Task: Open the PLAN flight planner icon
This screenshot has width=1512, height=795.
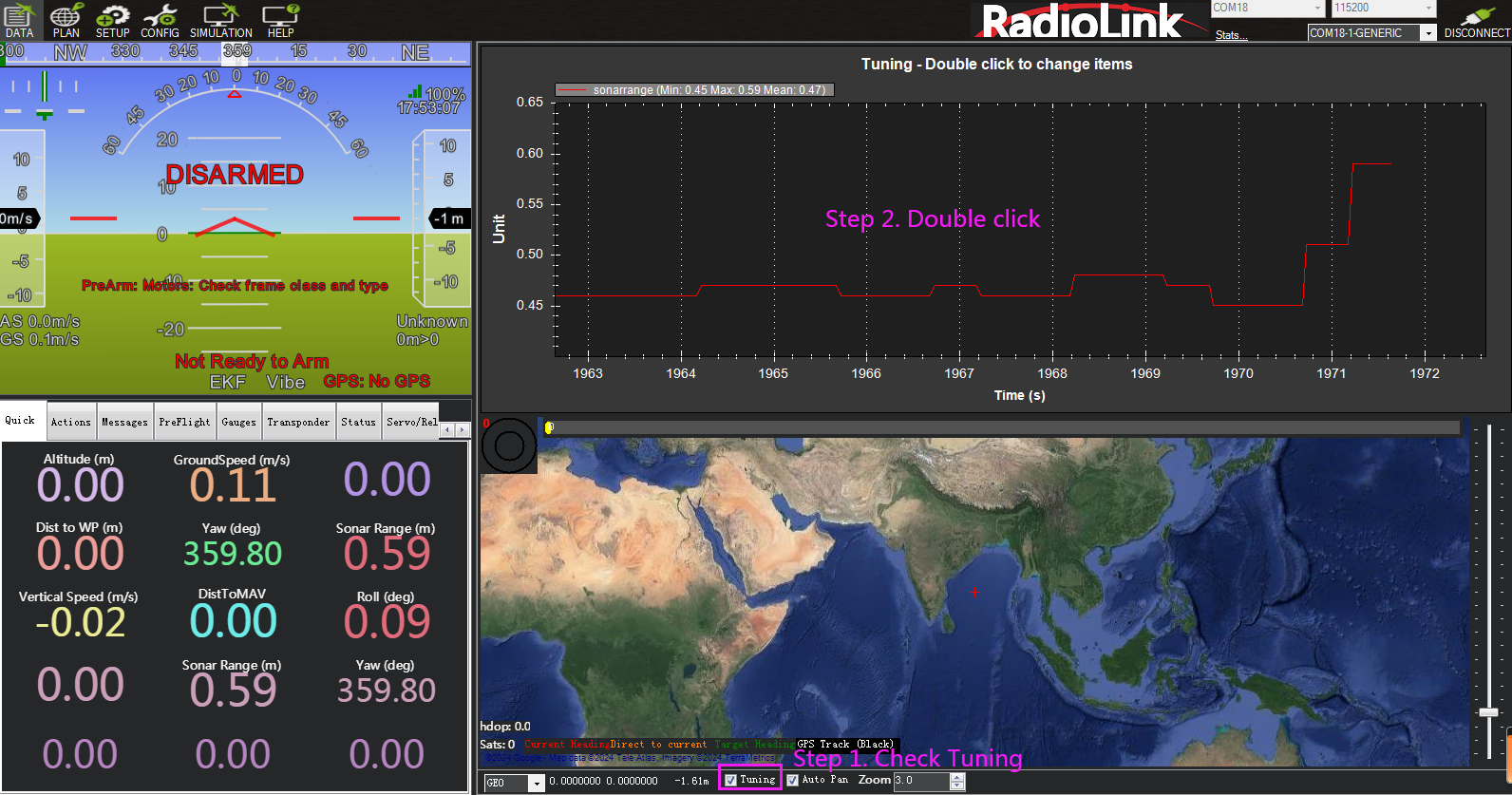Action: 66,20
